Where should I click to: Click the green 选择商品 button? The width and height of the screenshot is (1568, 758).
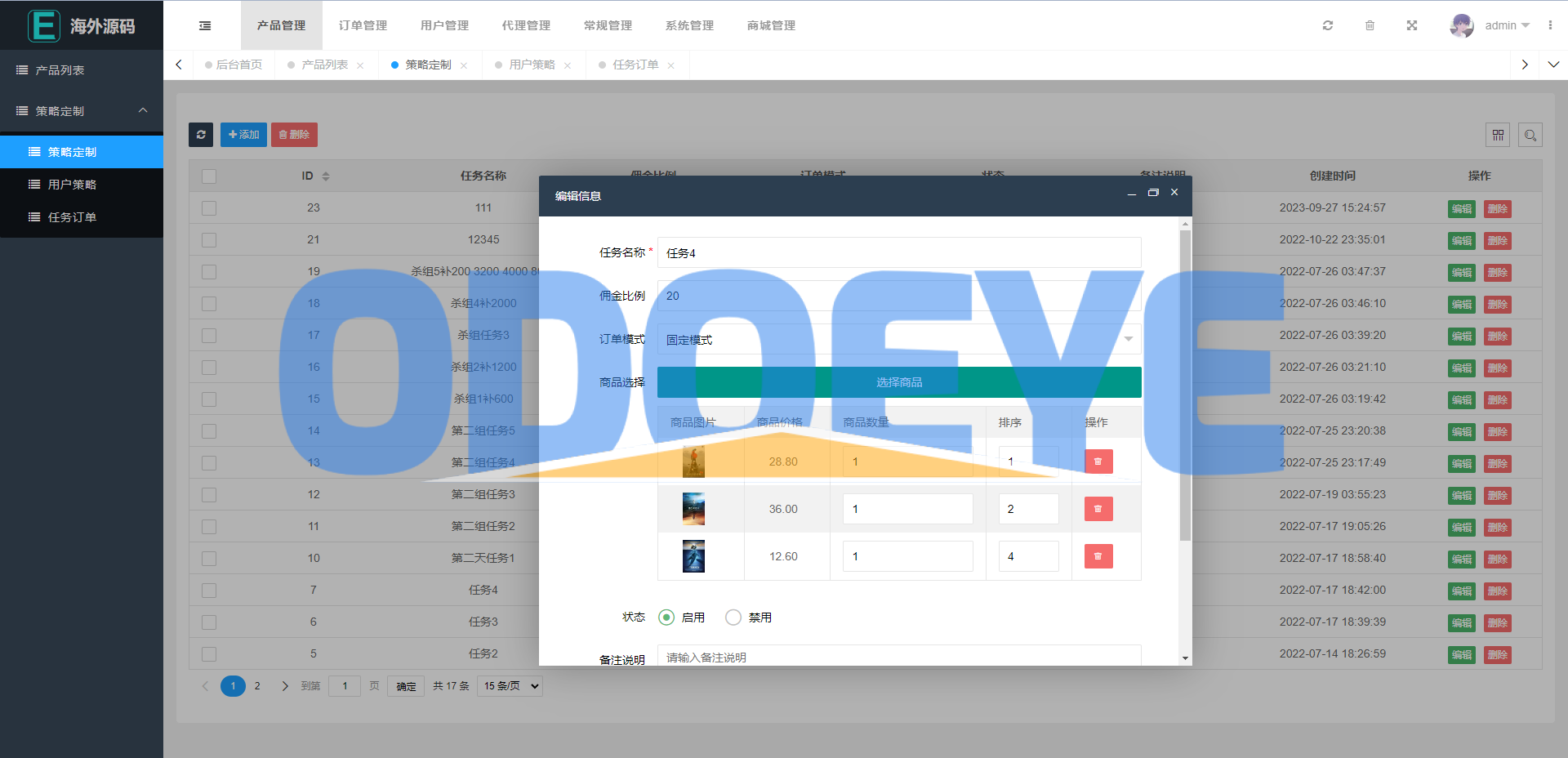click(x=899, y=382)
